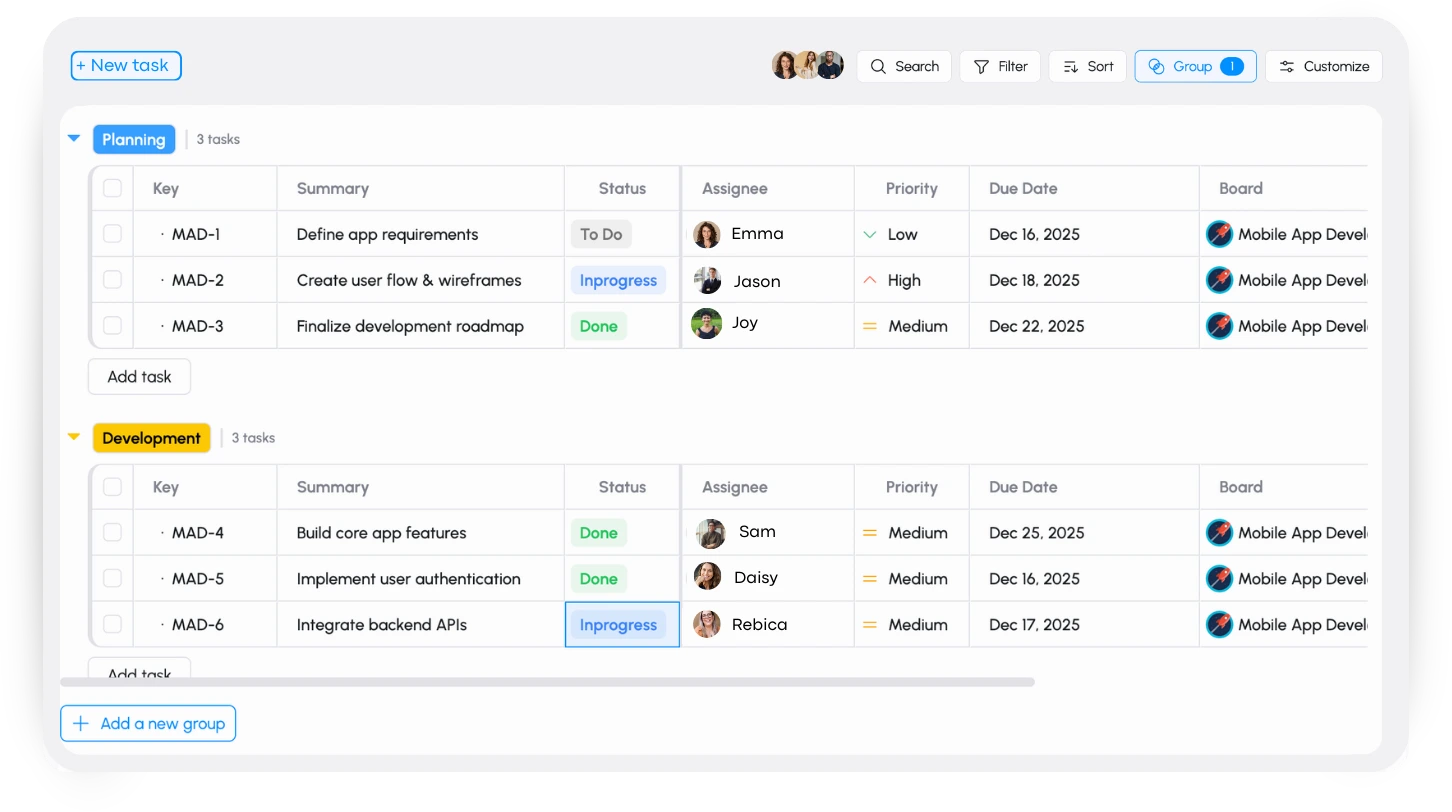Open the Group settings

1195,66
